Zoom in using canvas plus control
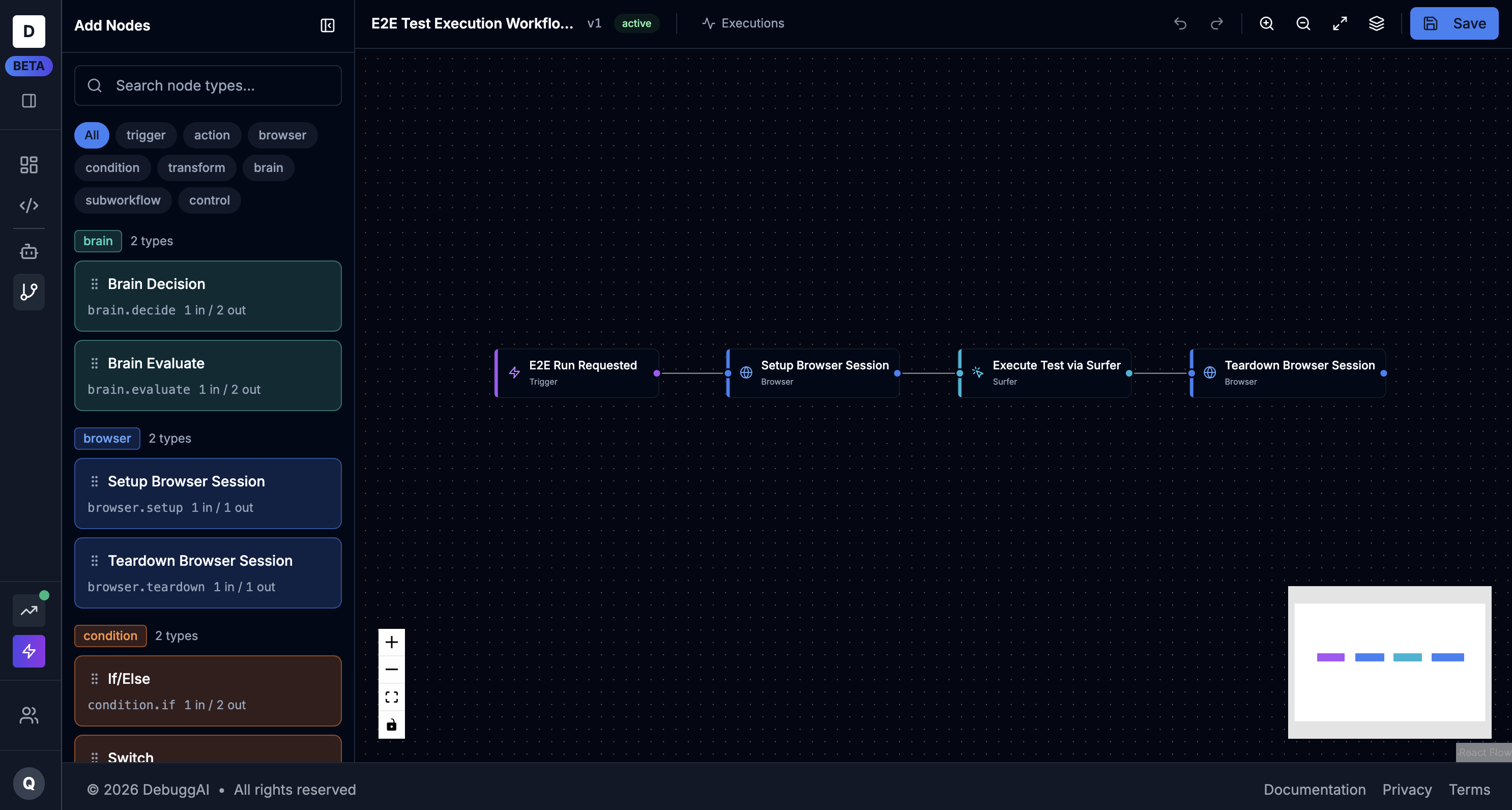1512x810 pixels. click(392, 642)
